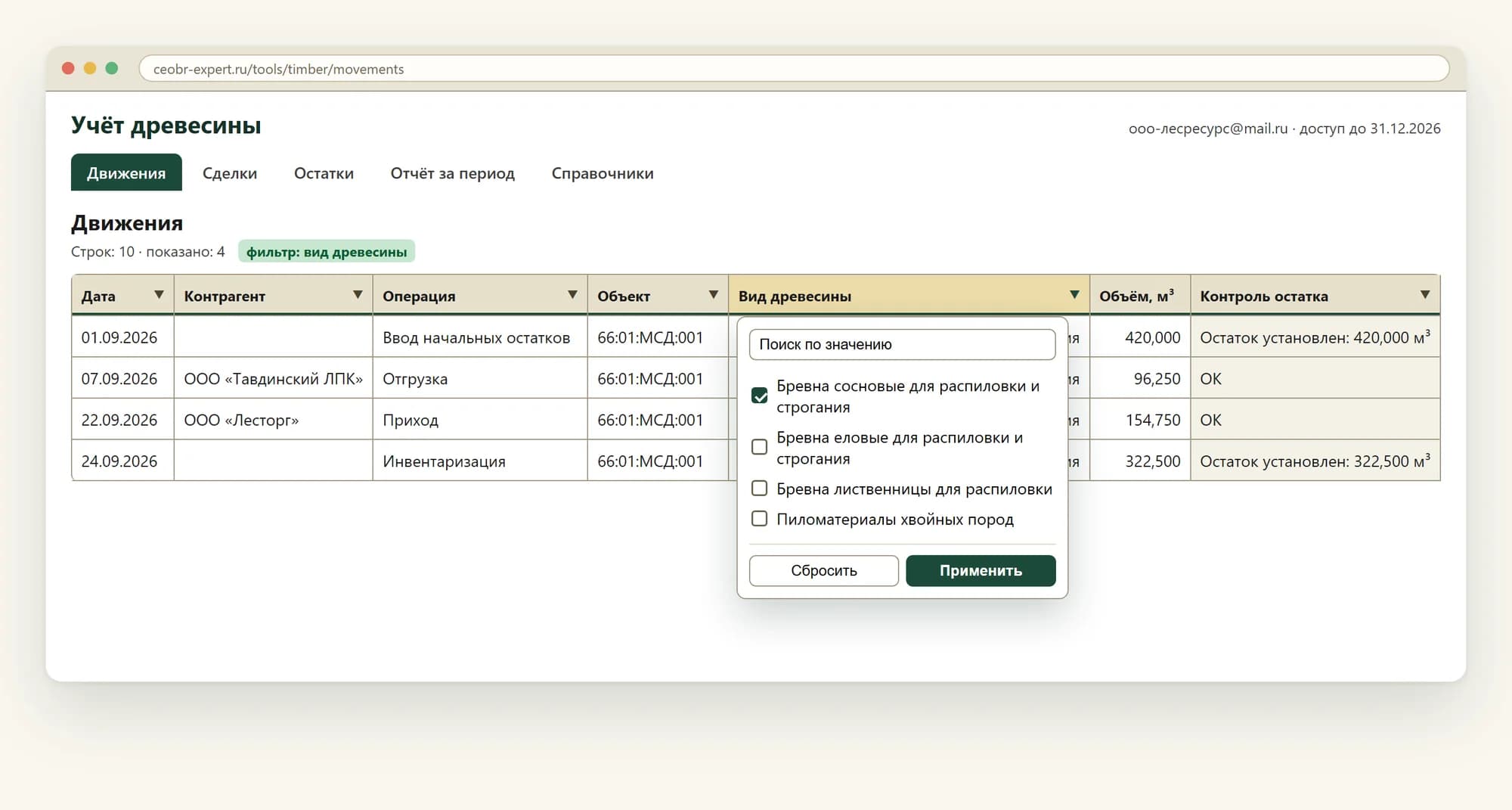This screenshot has width=1512, height=810.
Task: Click the browser address bar
Action: (x=794, y=69)
